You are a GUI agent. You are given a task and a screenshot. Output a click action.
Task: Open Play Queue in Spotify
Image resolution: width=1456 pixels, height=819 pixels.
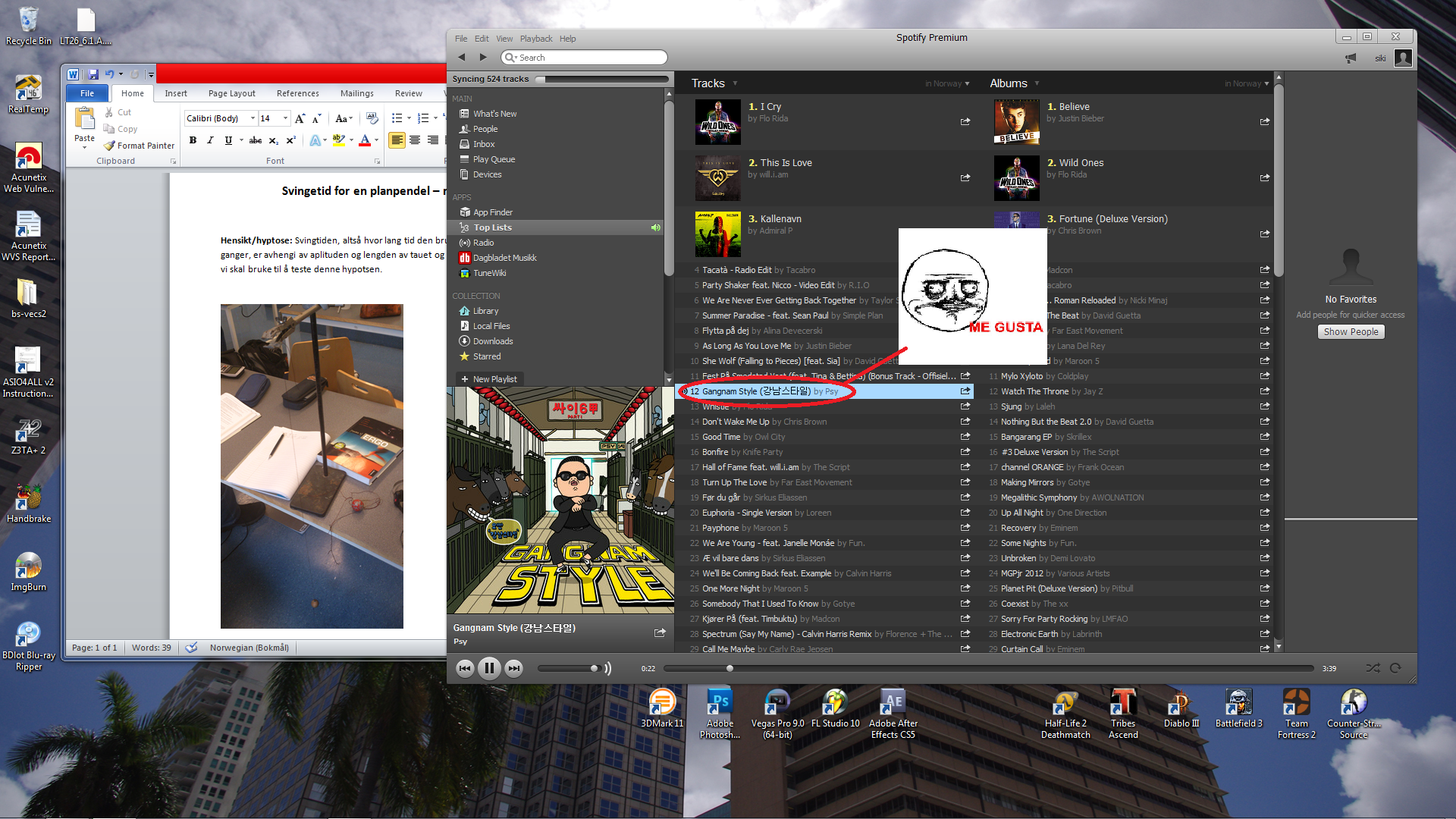494,159
